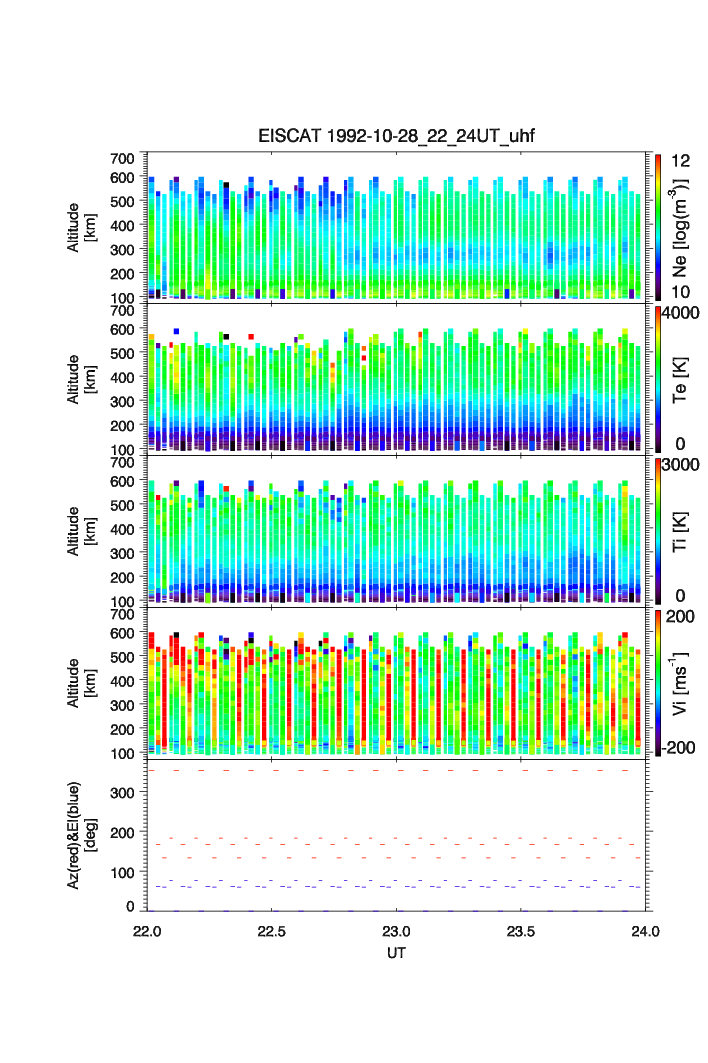Click the 0 tick in the azimuth/elevation panel
Image resolution: width=708 pixels, height=1063 pixels.
pyautogui.click(x=130, y=906)
